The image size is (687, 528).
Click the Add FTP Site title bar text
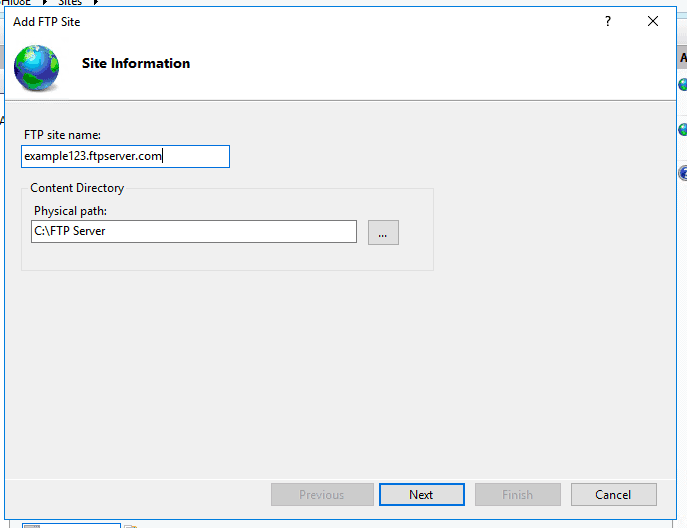pyautogui.click(x=46, y=21)
